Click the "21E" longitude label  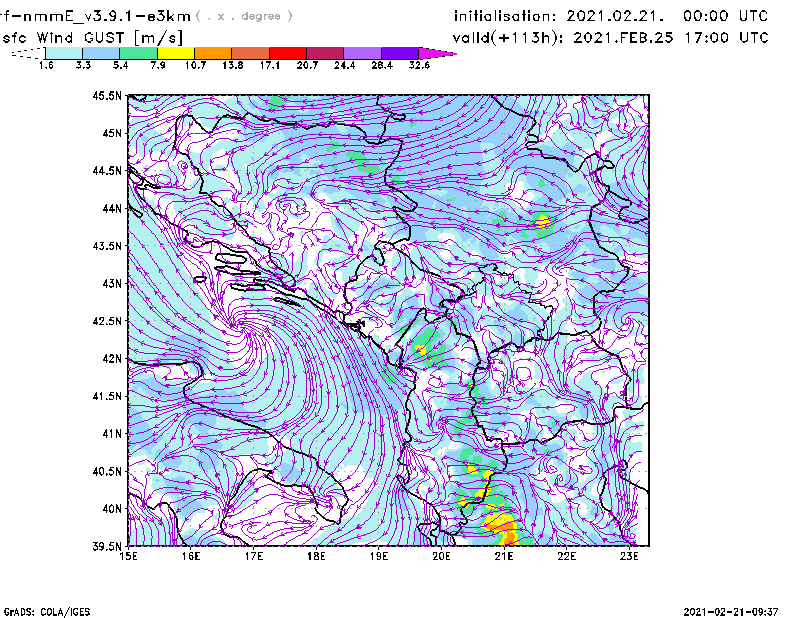(x=504, y=556)
